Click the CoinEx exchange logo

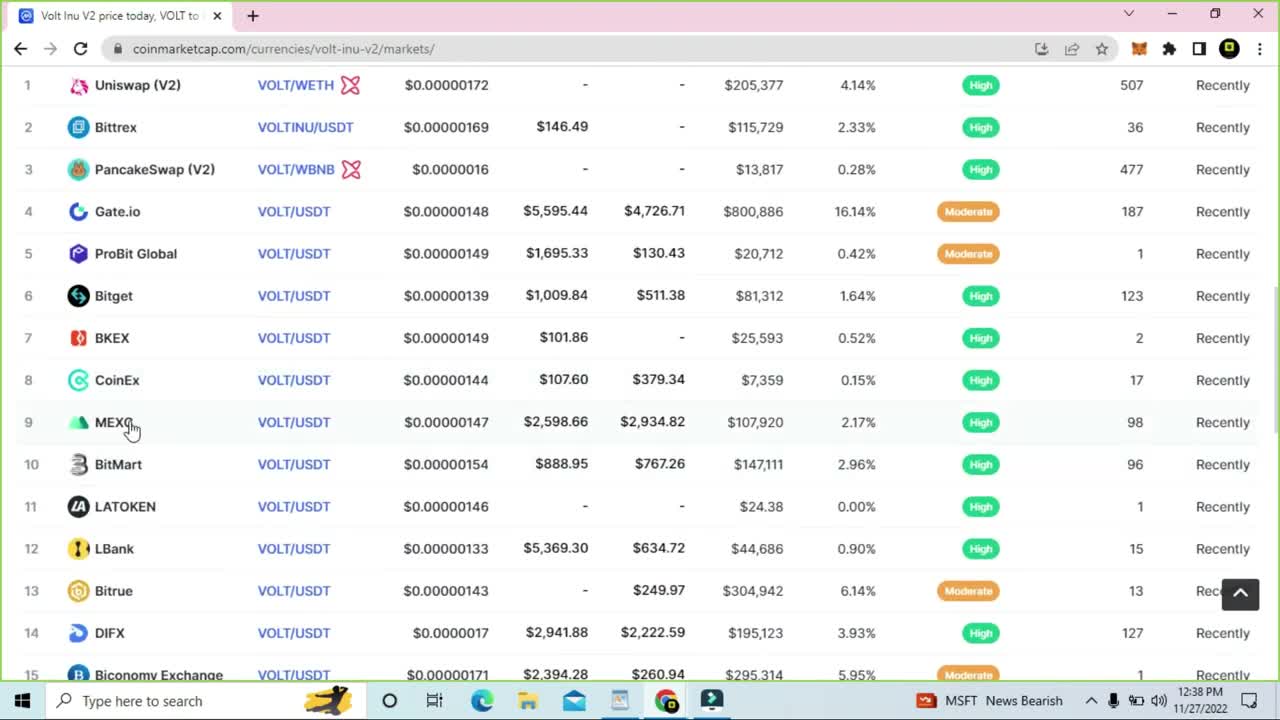(x=78, y=380)
